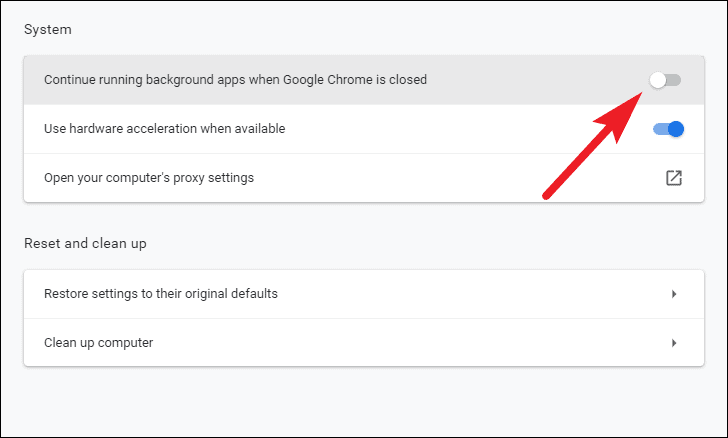Click light blue track of acceleration switch
The image size is (728, 438).
click(660, 129)
